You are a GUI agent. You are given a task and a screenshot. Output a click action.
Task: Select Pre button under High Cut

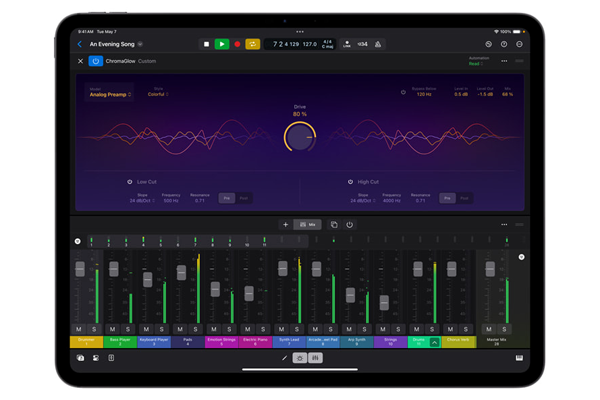click(x=447, y=198)
